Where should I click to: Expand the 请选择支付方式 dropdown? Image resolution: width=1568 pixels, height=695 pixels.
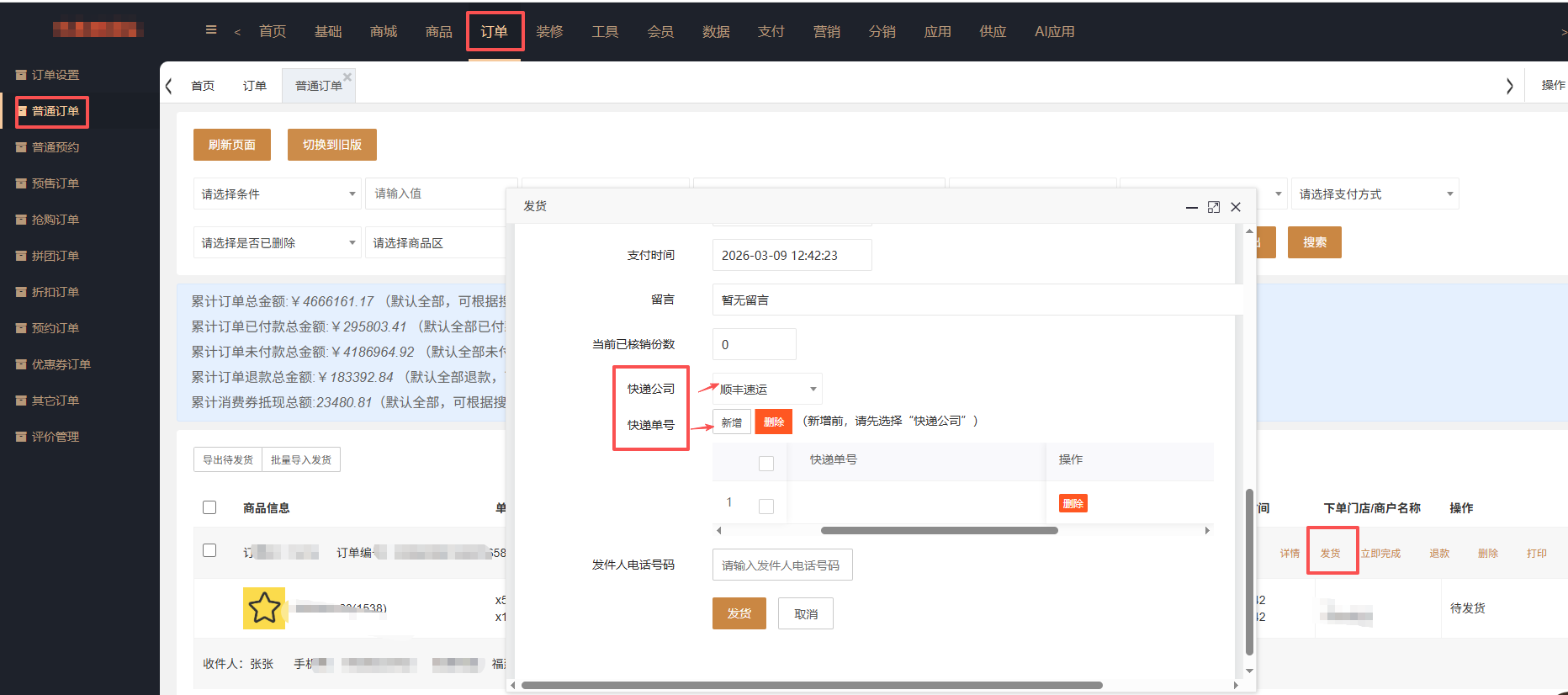coord(1375,194)
